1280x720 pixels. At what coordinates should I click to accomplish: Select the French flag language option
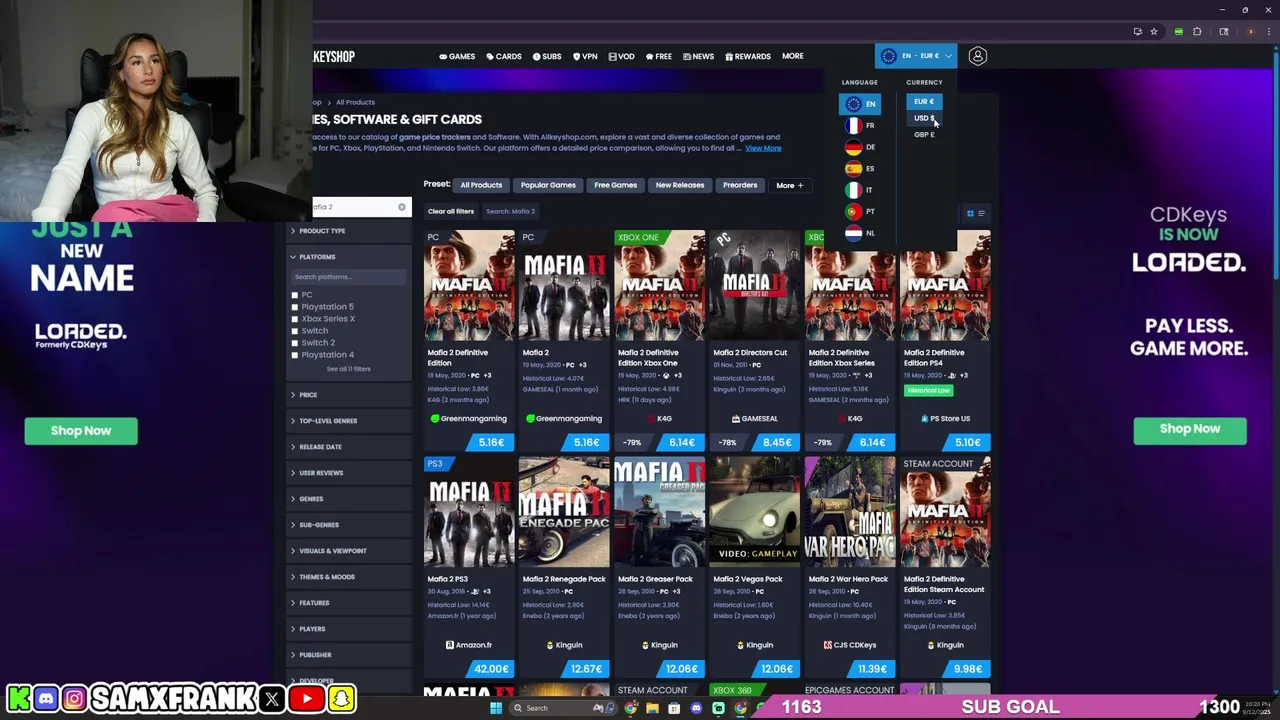tap(859, 125)
